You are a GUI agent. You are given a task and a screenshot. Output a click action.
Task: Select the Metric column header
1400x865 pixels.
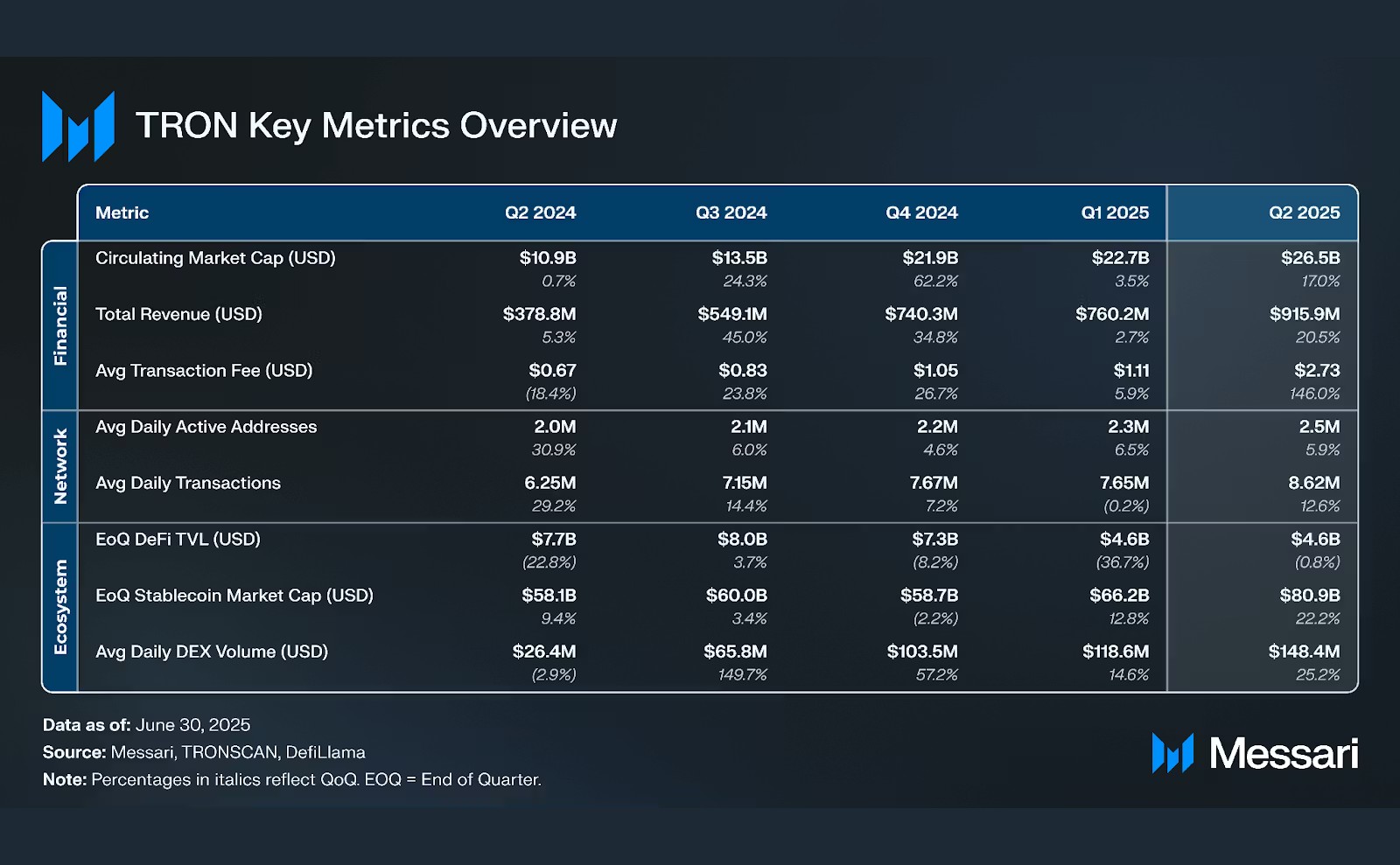122,213
